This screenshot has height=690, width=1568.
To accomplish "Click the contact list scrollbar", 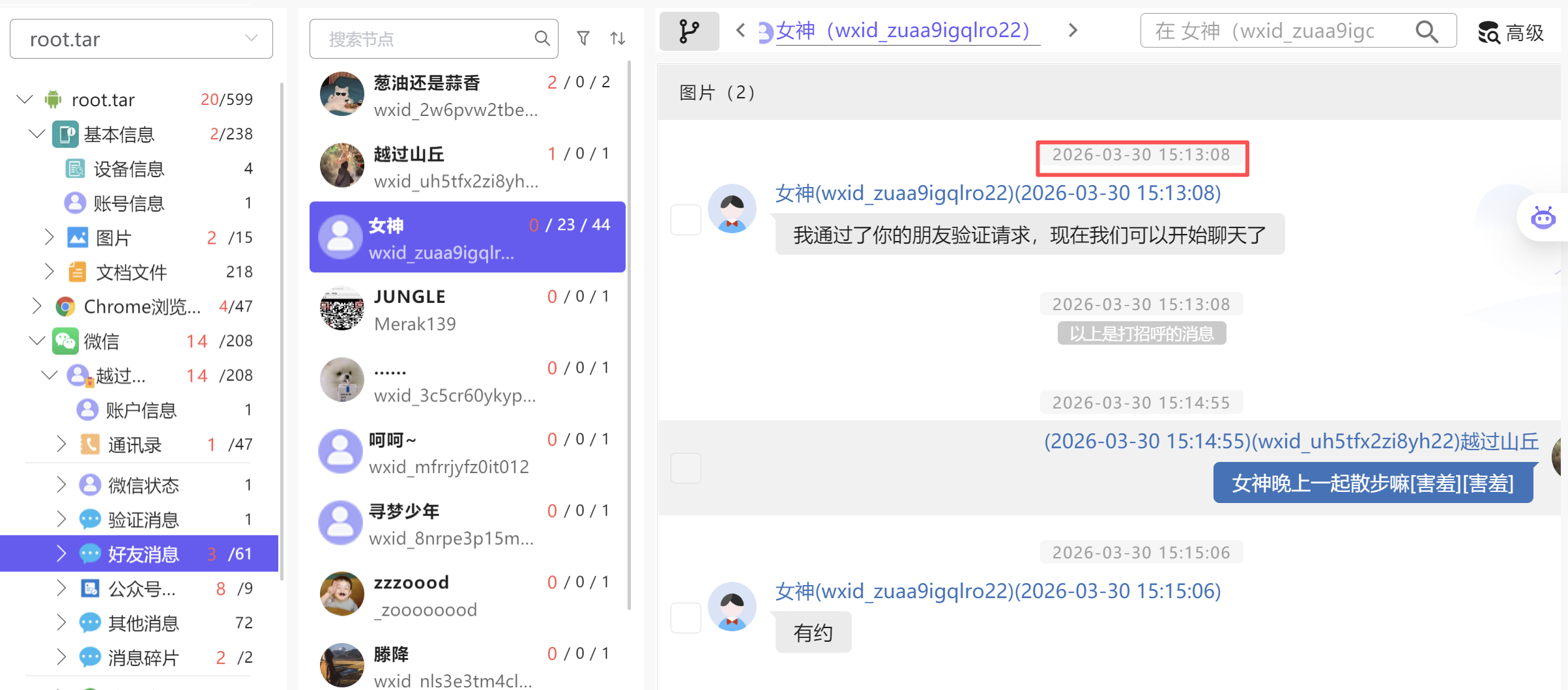I will [x=629, y=326].
